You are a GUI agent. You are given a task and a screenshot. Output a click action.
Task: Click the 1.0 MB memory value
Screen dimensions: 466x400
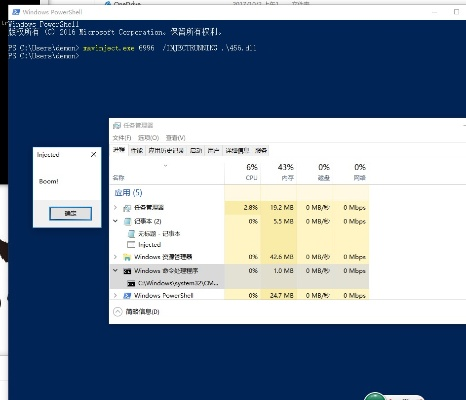[284, 271]
